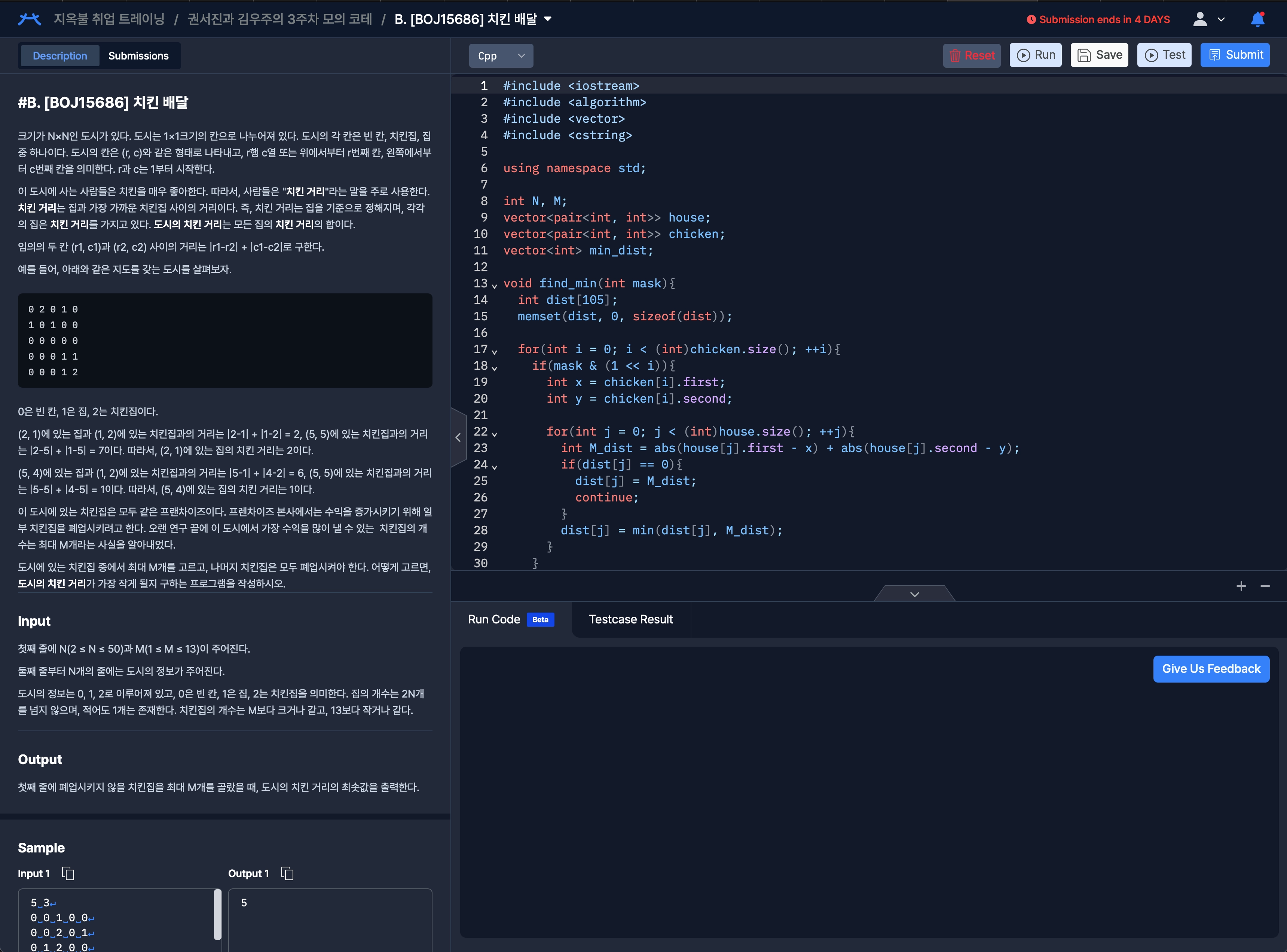Image resolution: width=1287 pixels, height=952 pixels.
Task: Reset the code editor
Action: (x=972, y=55)
